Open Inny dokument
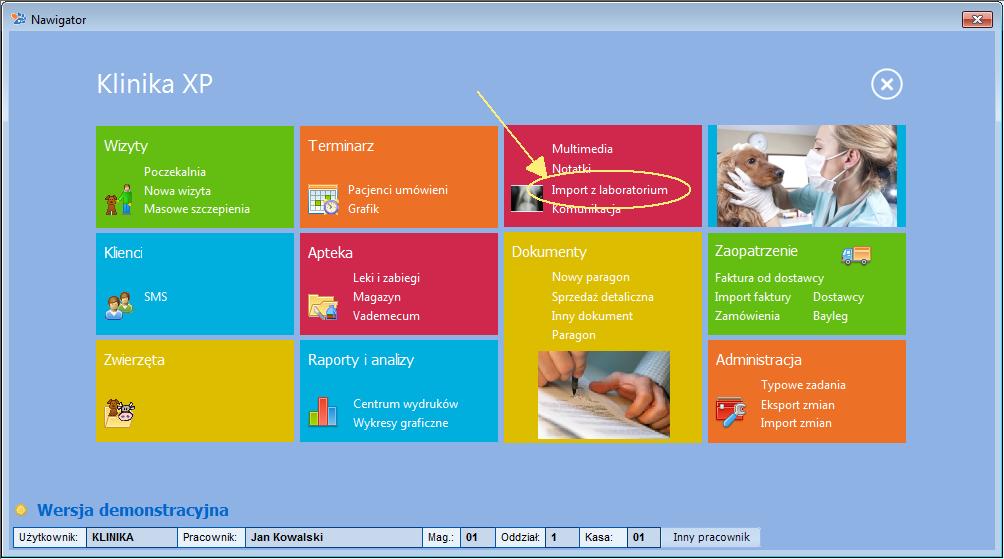 coord(592,316)
